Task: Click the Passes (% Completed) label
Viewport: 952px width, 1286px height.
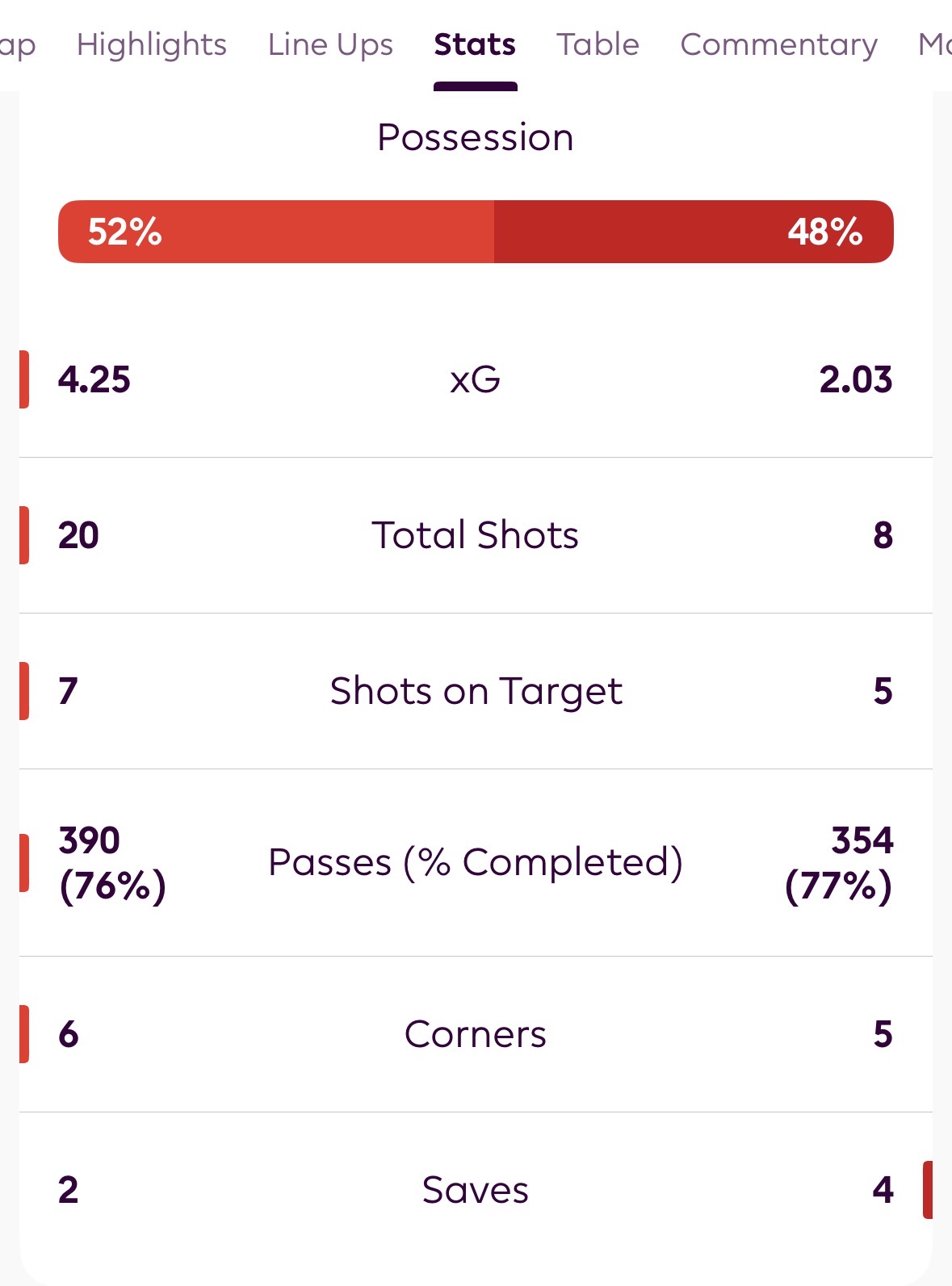Action: [476, 862]
